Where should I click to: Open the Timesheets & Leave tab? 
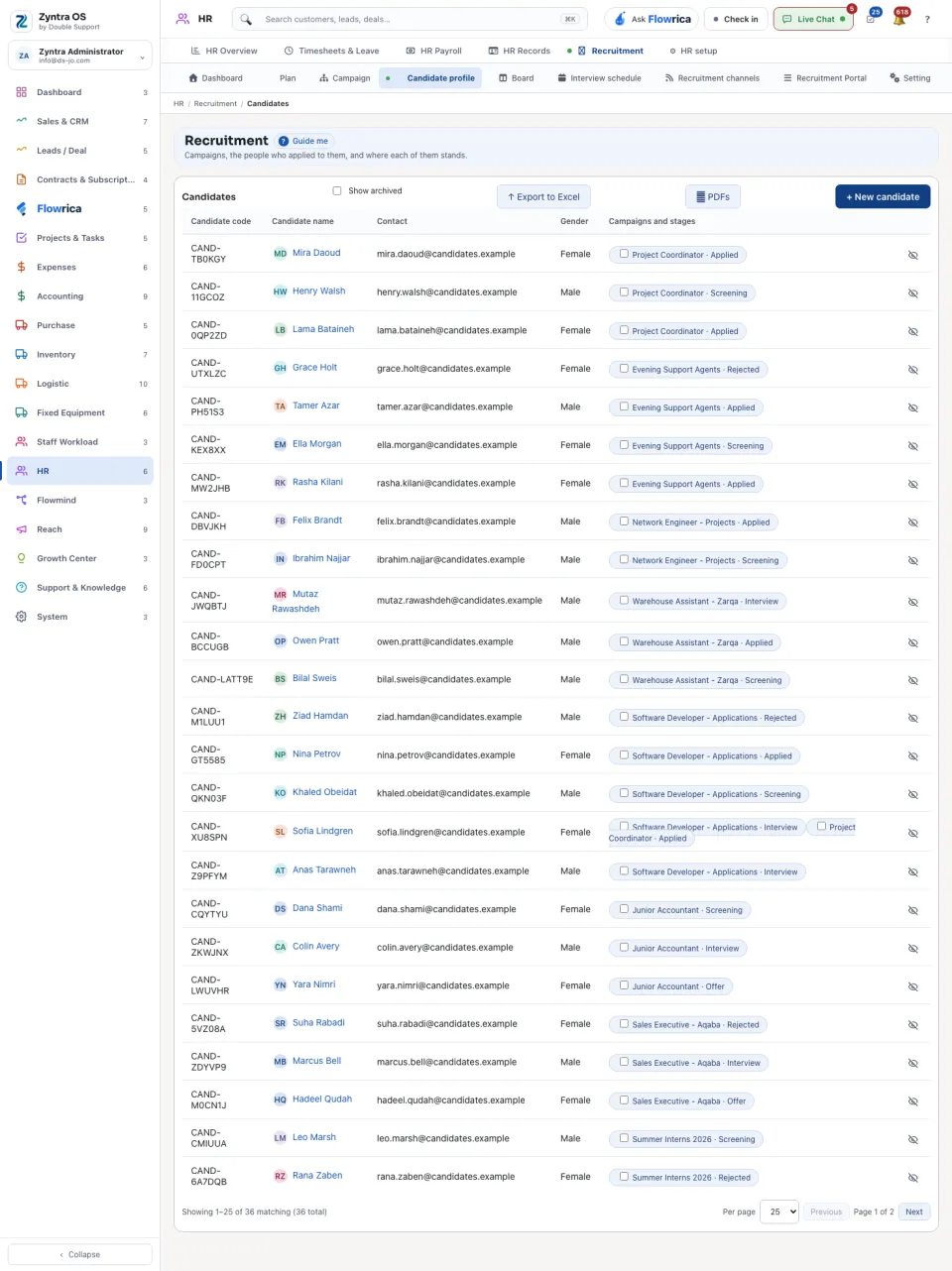(331, 51)
